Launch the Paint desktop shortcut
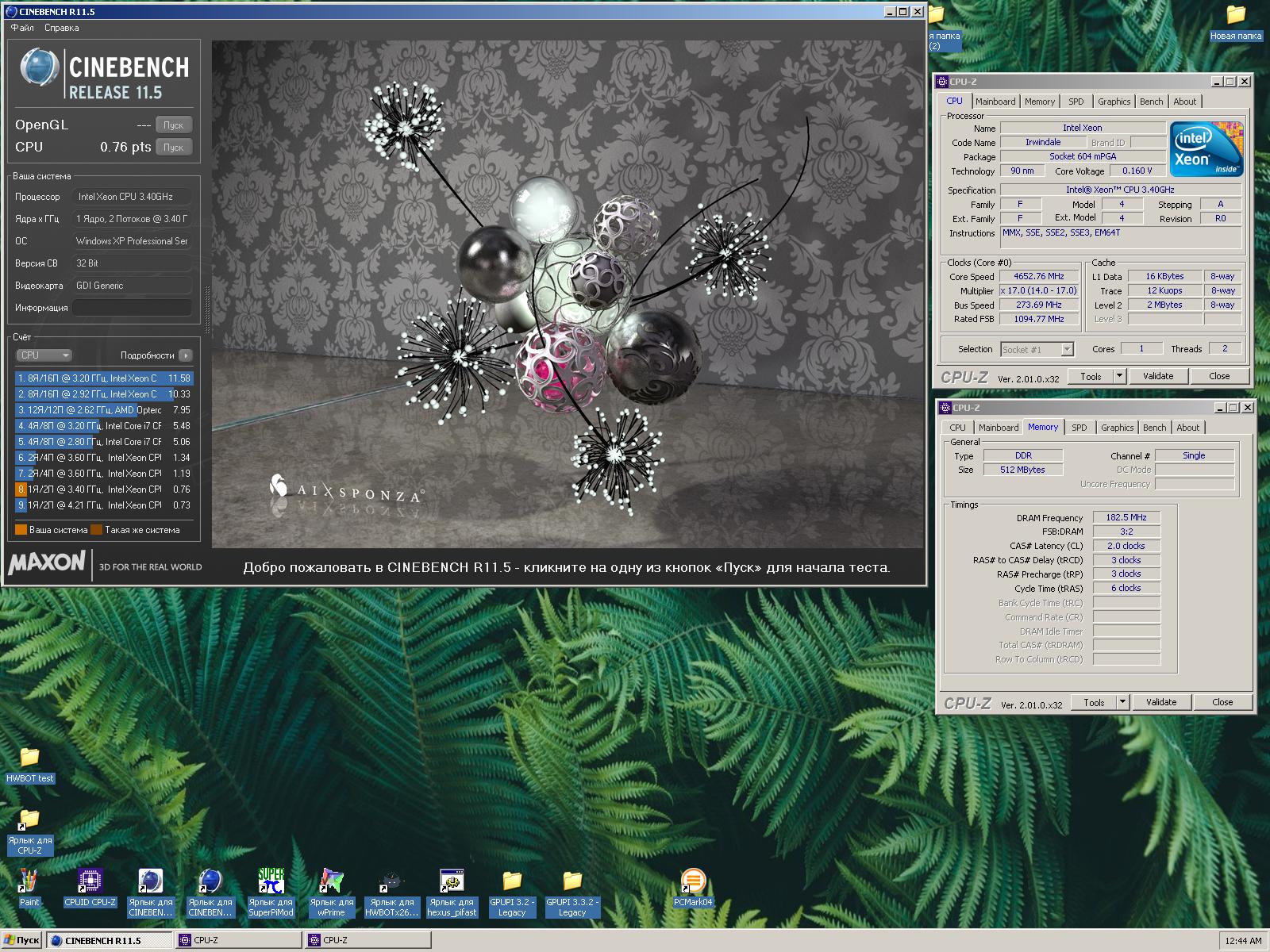Screen dimensions: 1270x952 coord(29,881)
